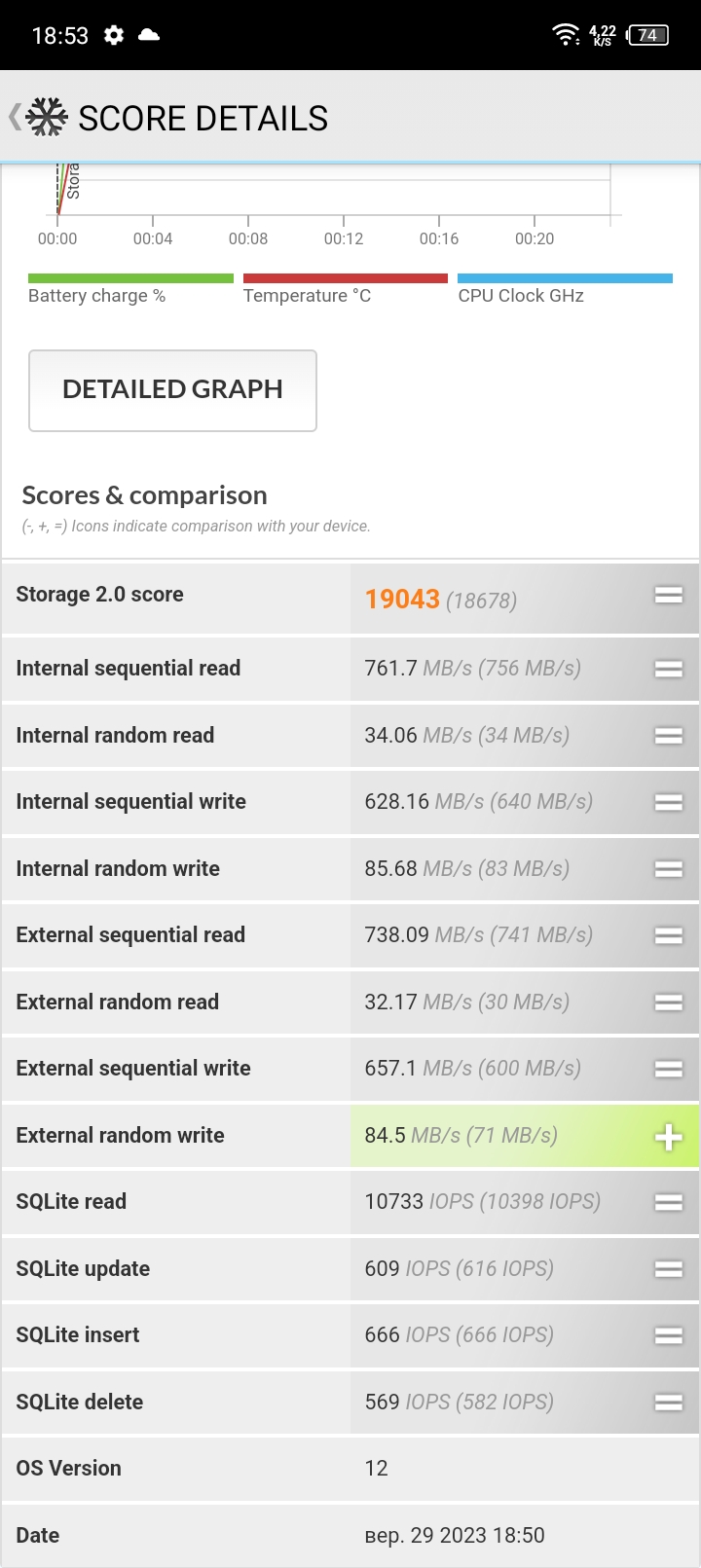The height and width of the screenshot is (1568, 701).
Task: Tap the 00:12 timeline marker on graph
Action: [x=344, y=238]
